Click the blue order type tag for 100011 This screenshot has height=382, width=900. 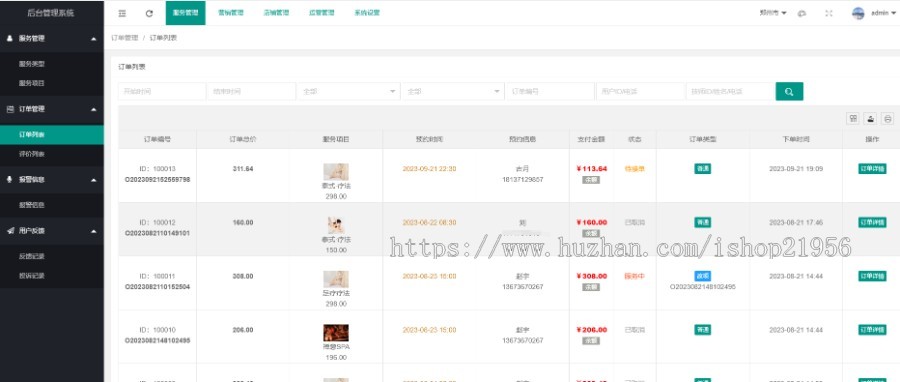(x=703, y=276)
